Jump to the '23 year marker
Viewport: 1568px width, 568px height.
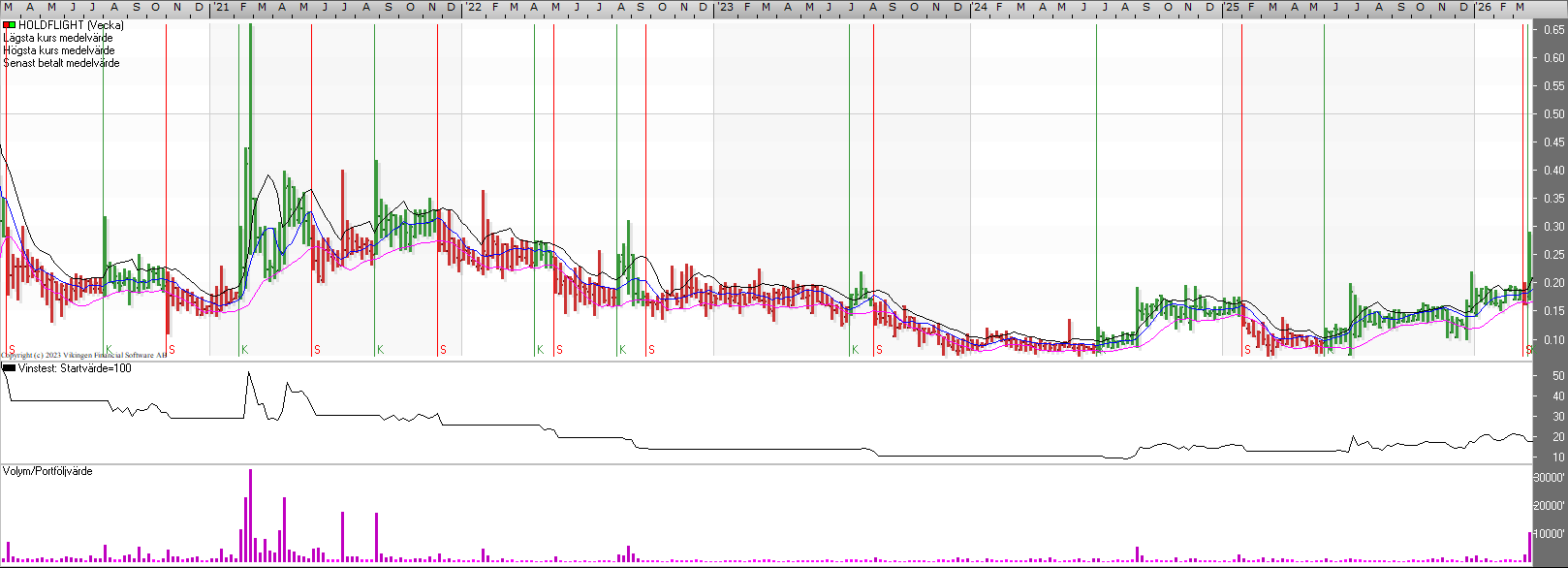click(x=725, y=8)
